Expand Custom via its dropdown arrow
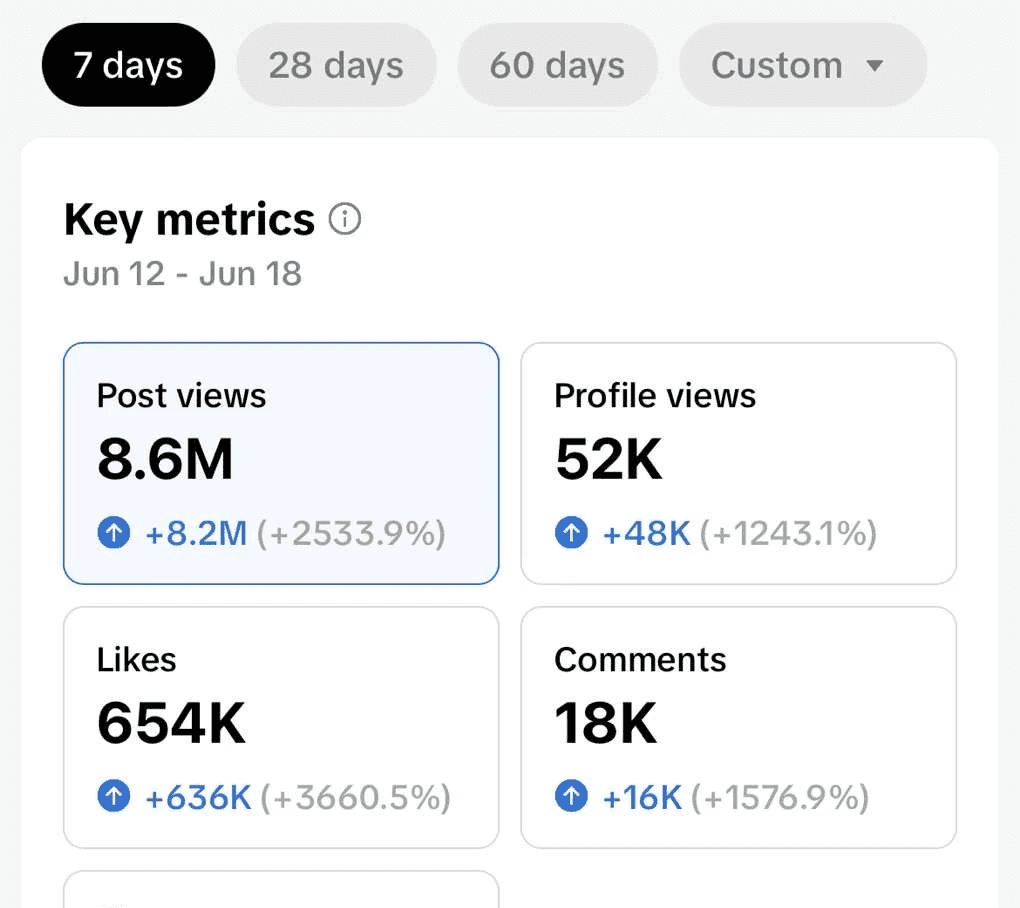 point(875,66)
